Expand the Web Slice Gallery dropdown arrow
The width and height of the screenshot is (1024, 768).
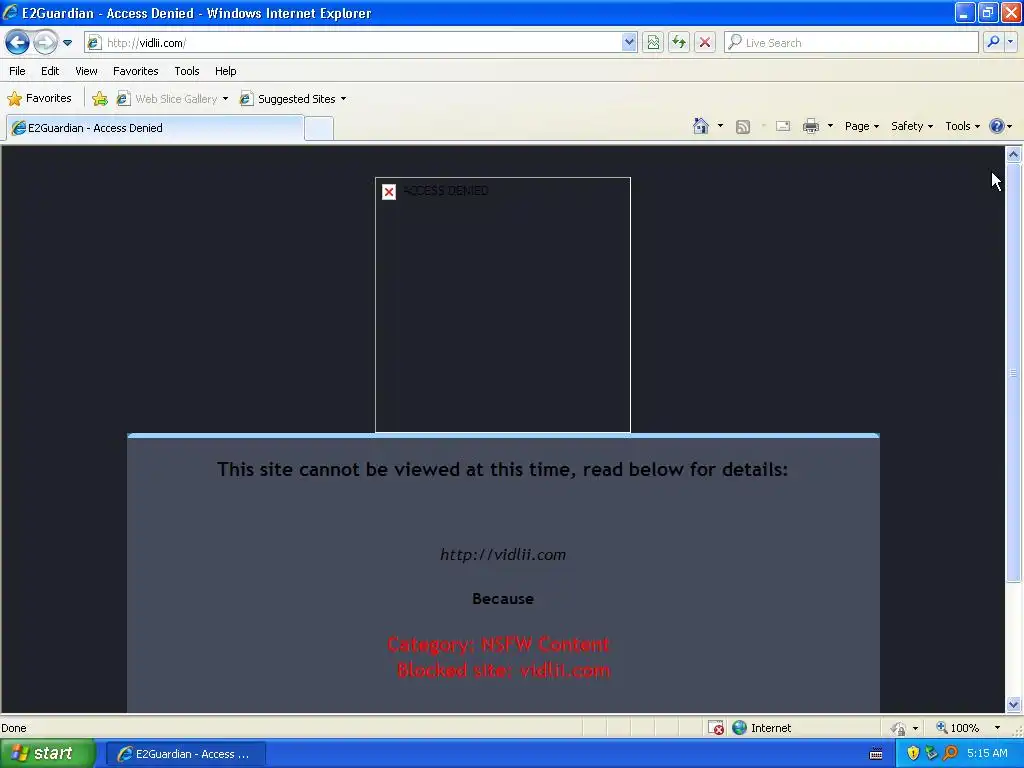pos(225,99)
